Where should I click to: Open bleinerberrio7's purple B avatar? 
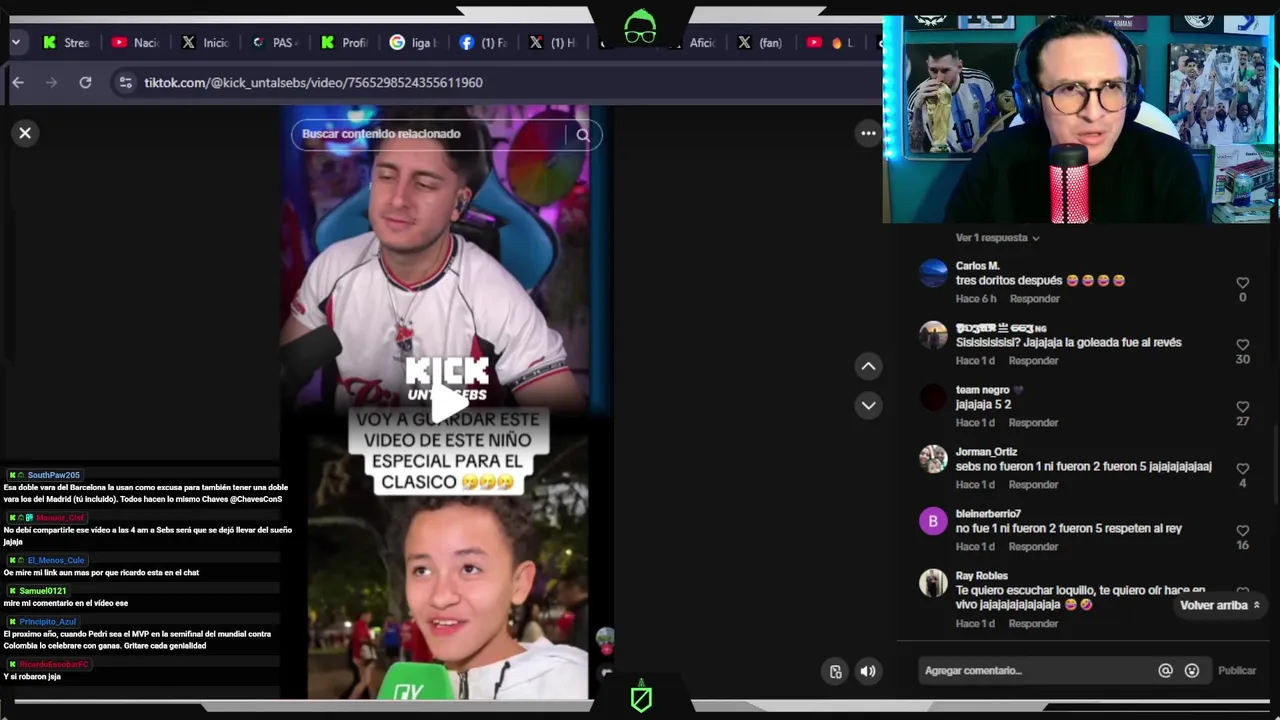click(933, 521)
